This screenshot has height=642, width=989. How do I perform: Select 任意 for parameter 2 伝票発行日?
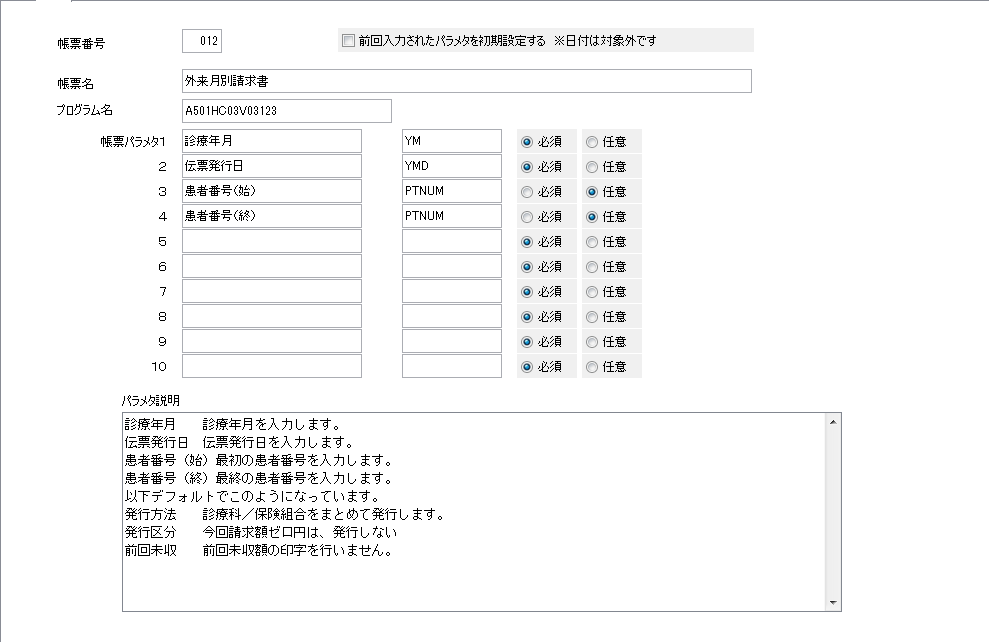click(x=592, y=166)
